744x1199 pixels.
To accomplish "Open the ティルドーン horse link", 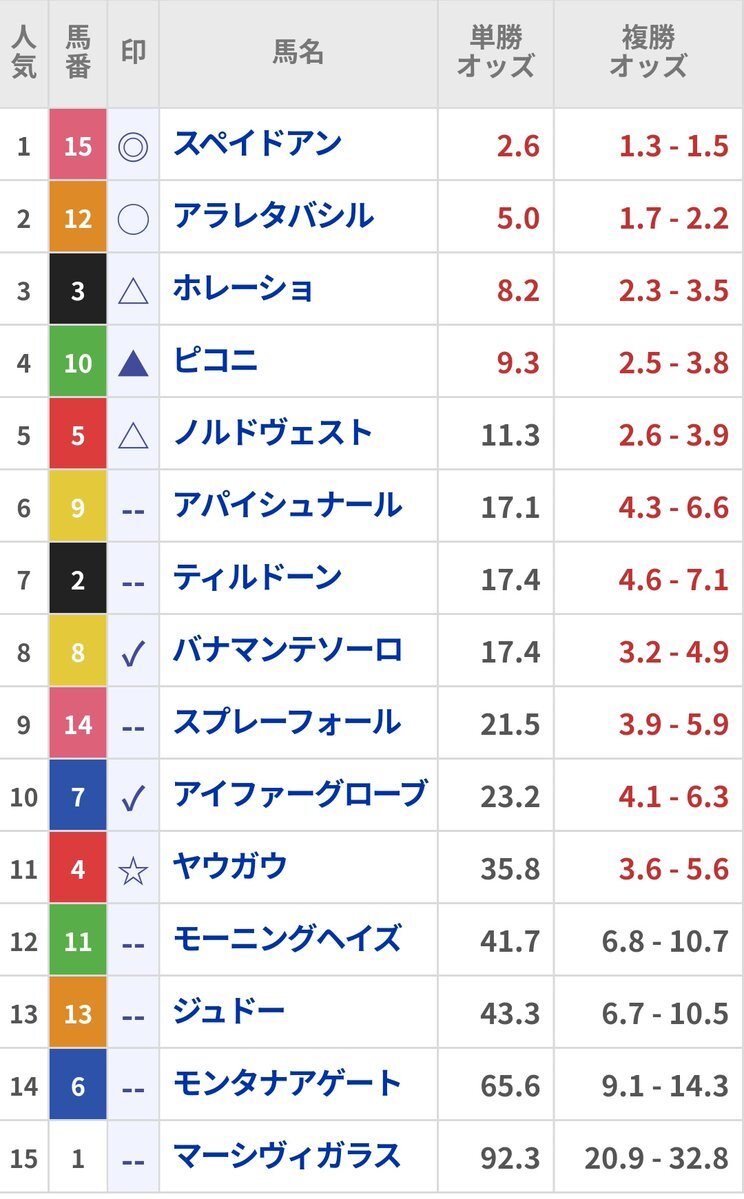I will point(258,577).
